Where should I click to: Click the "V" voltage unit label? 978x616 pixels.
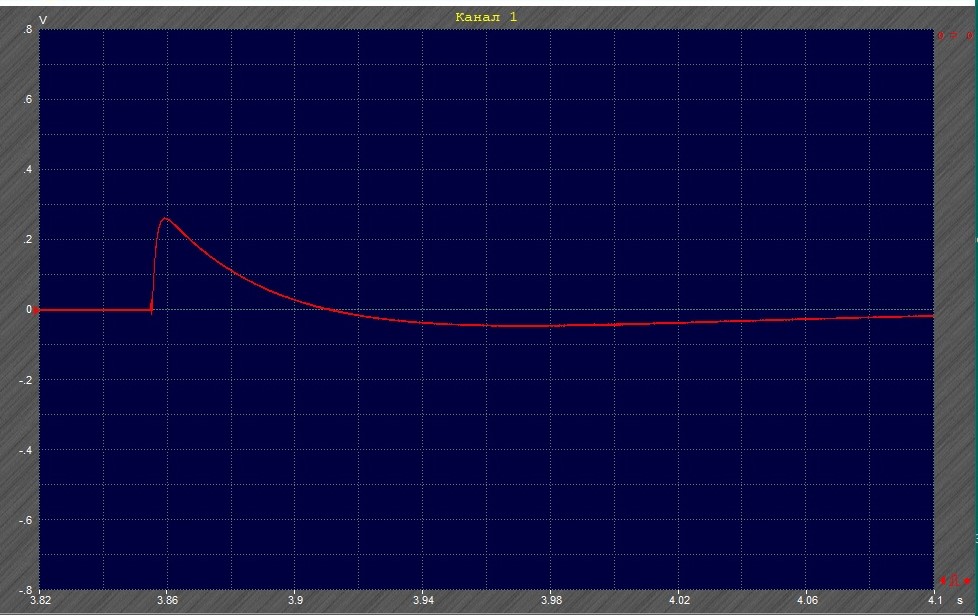(x=43, y=21)
